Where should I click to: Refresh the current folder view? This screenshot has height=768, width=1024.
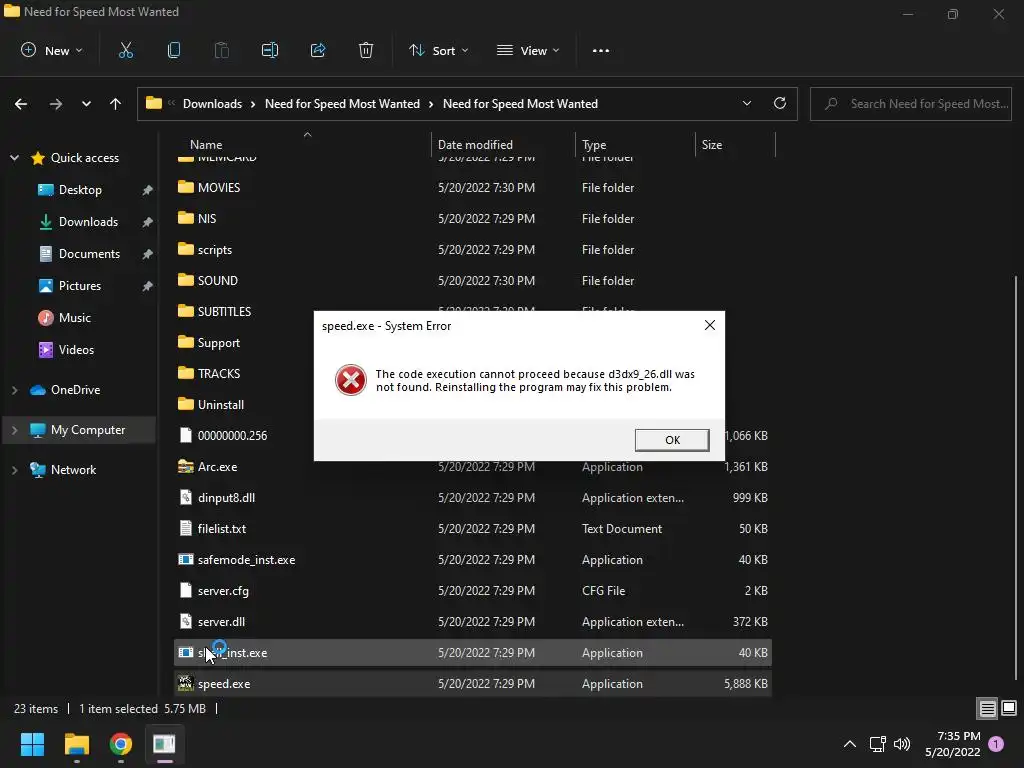click(780, 103)
